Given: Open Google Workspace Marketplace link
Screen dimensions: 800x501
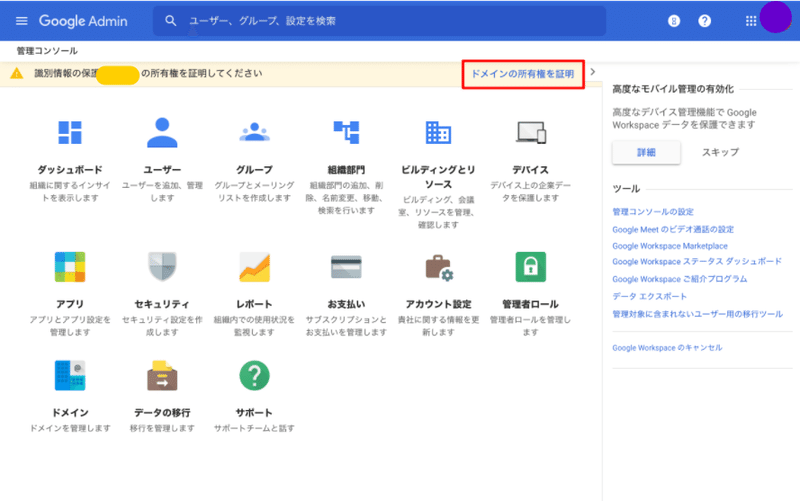Looking at the screenshot, I should pyautogui.click(x=669, y=246).
